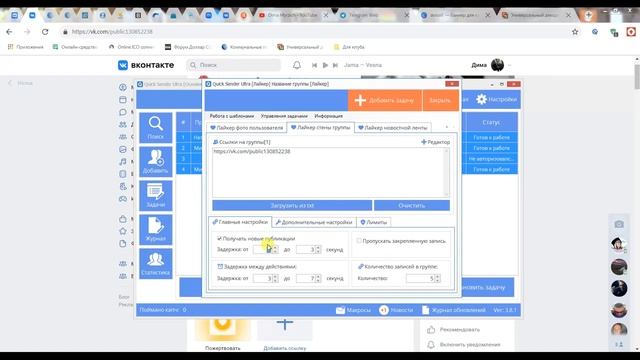Open Работа с шаблонами menu
Viewport: 640px width, 360px height.
coord(232,116)
